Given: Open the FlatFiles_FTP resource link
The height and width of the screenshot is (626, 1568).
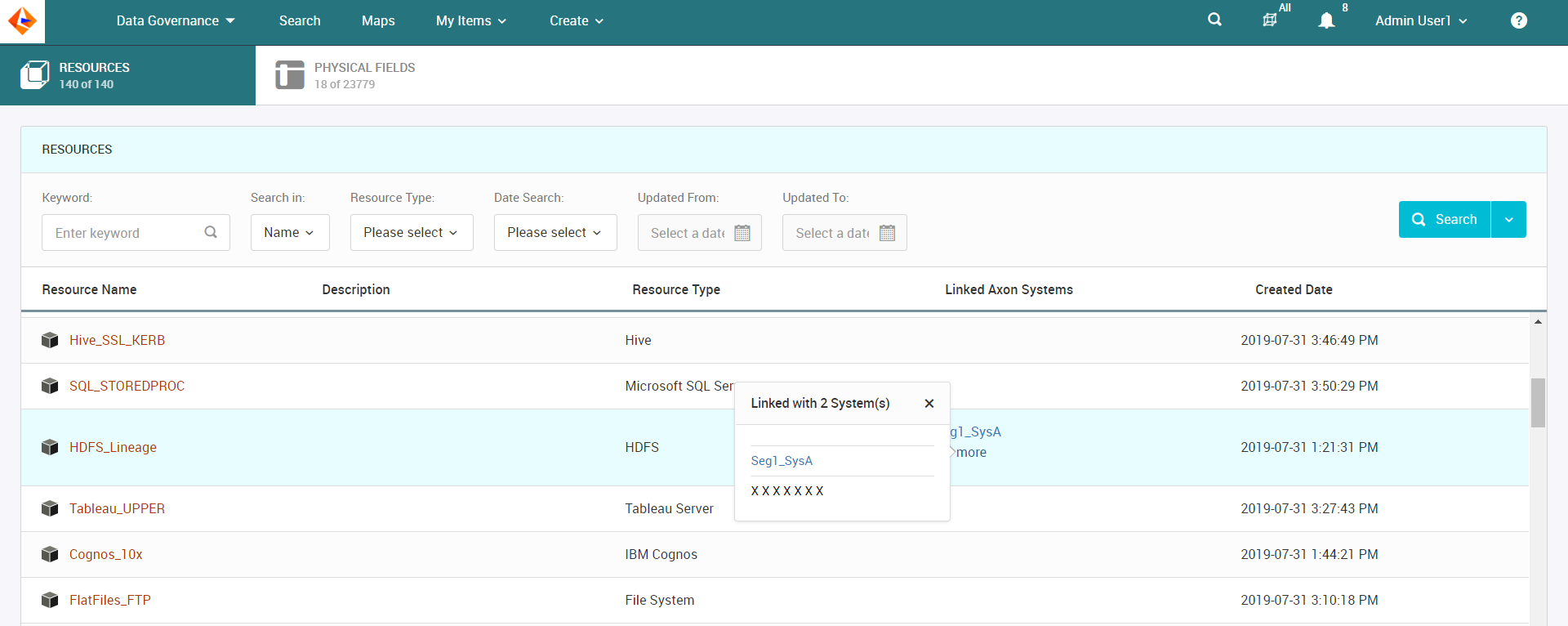Looking at the screenshot, I should tap(110, 600).
